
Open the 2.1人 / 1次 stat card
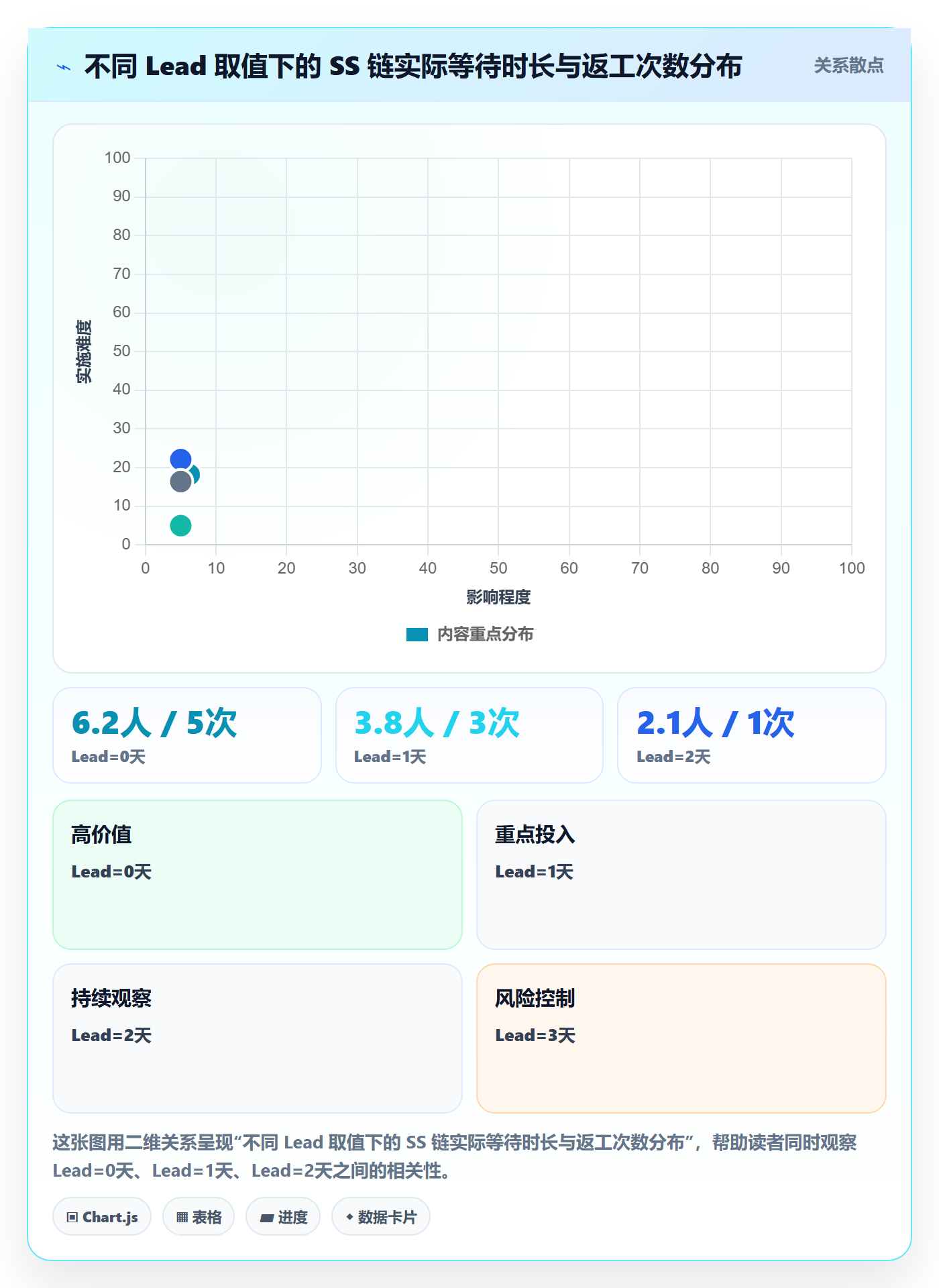coord(752,735)
